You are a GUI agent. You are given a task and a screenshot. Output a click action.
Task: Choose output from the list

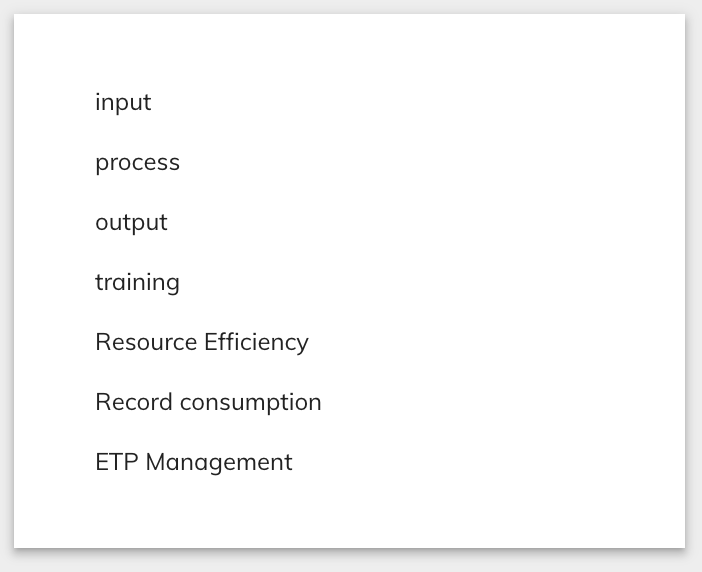tap(131, 222)
